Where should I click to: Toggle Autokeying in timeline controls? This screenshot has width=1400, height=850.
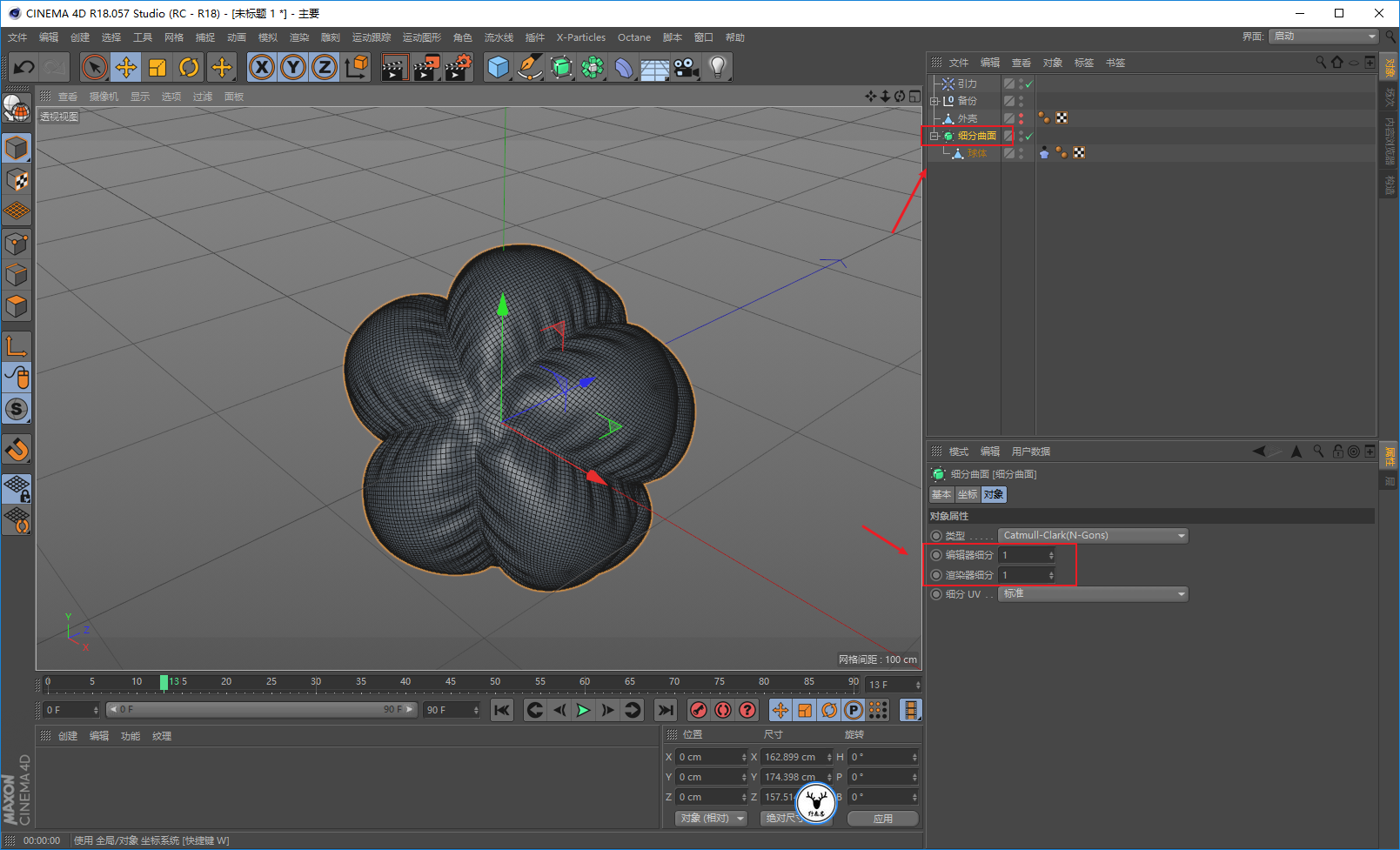click(722, 710)
